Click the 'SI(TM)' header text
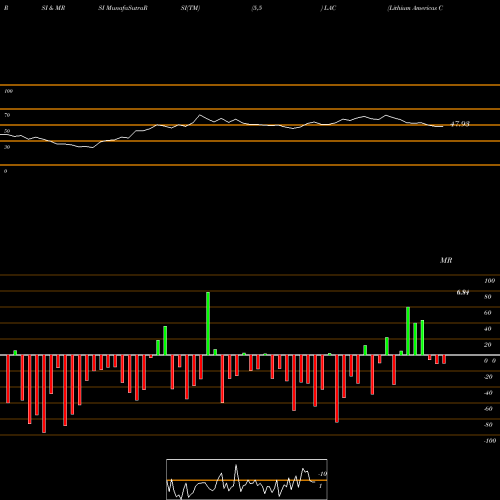Viewport: 500px width, 500px height. [190, 8]
